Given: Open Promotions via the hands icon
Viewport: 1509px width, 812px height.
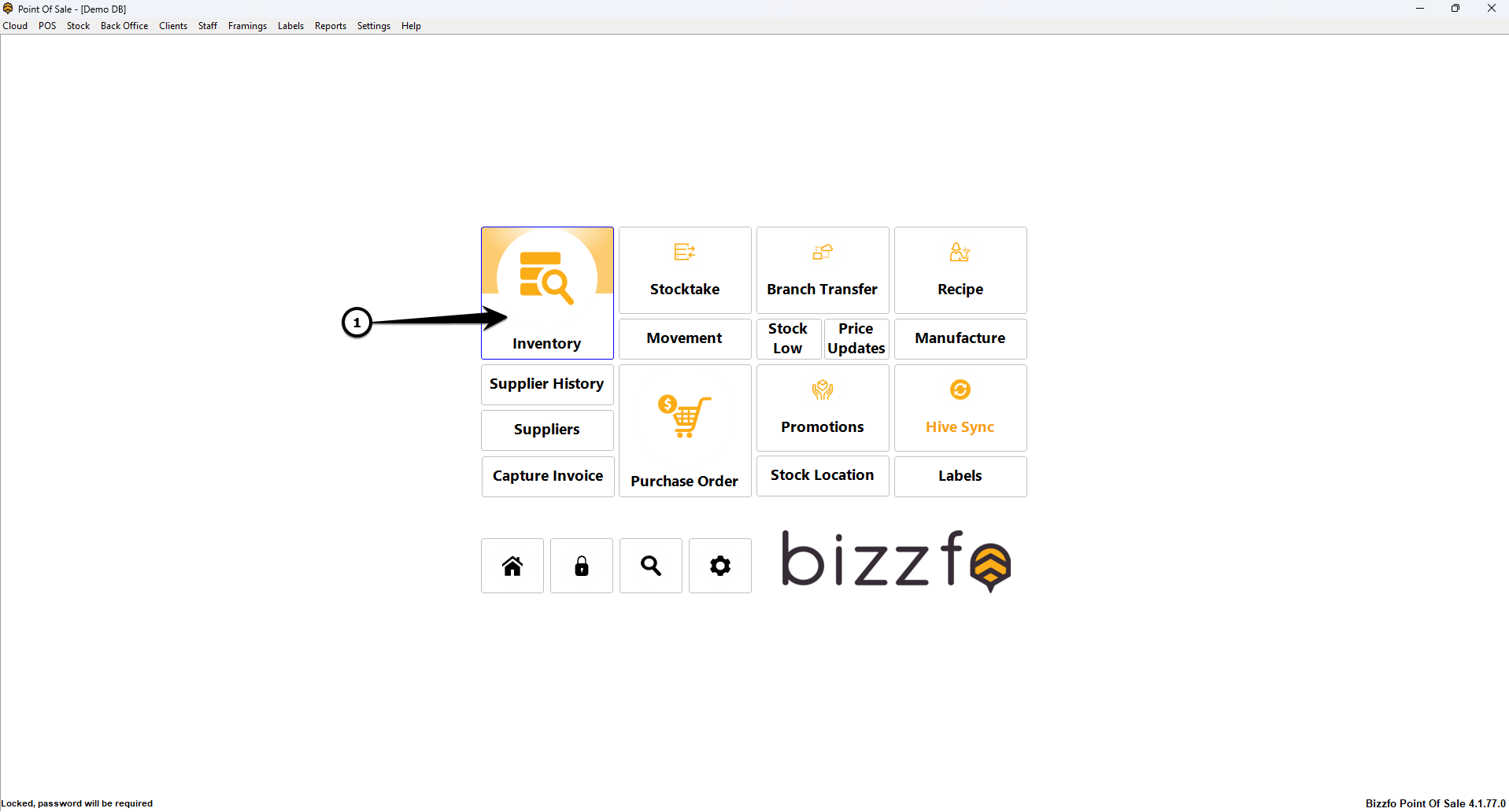Looking at the screenshot, I should (x=822, y=389).
